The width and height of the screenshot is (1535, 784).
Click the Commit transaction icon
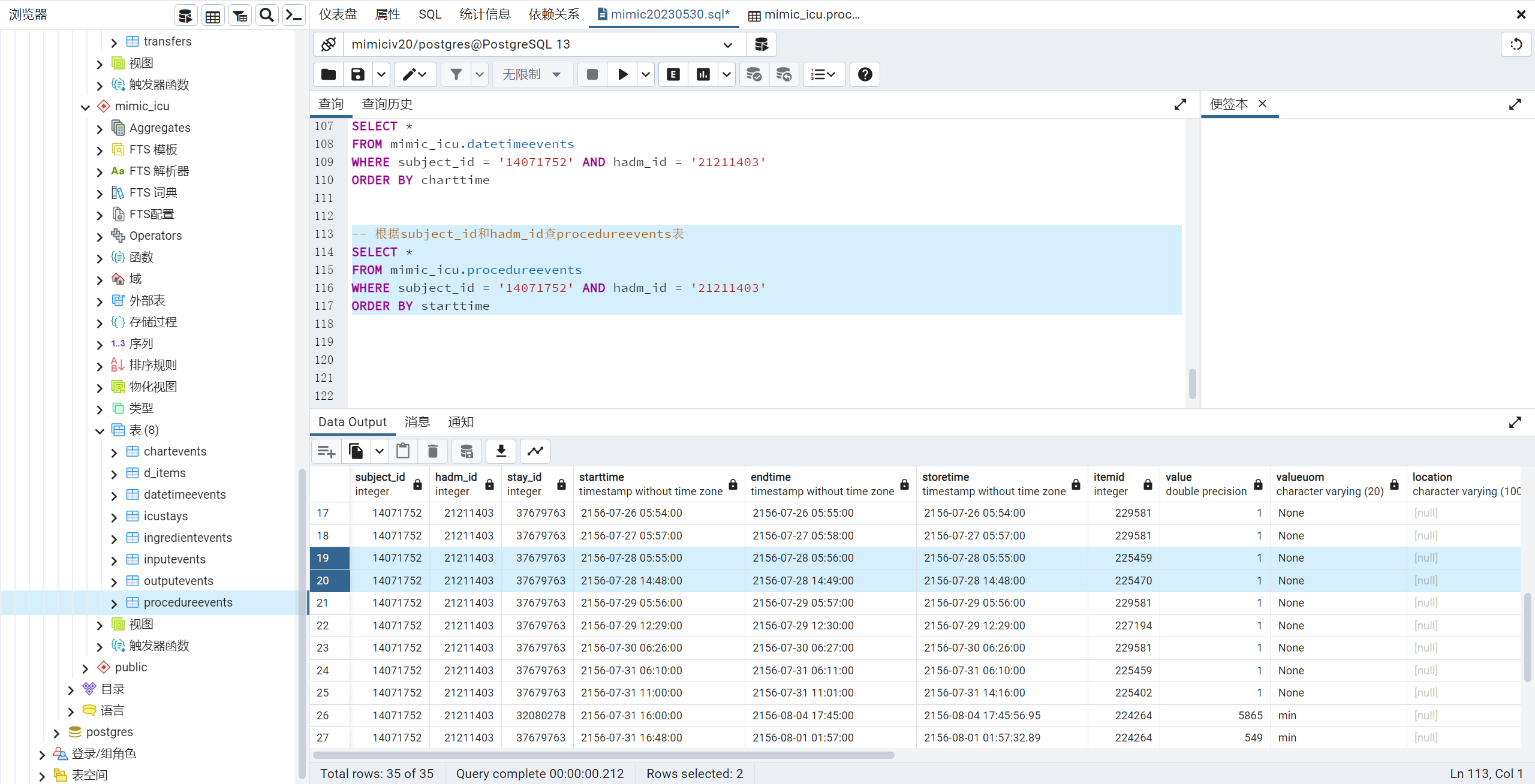point(754,74)
